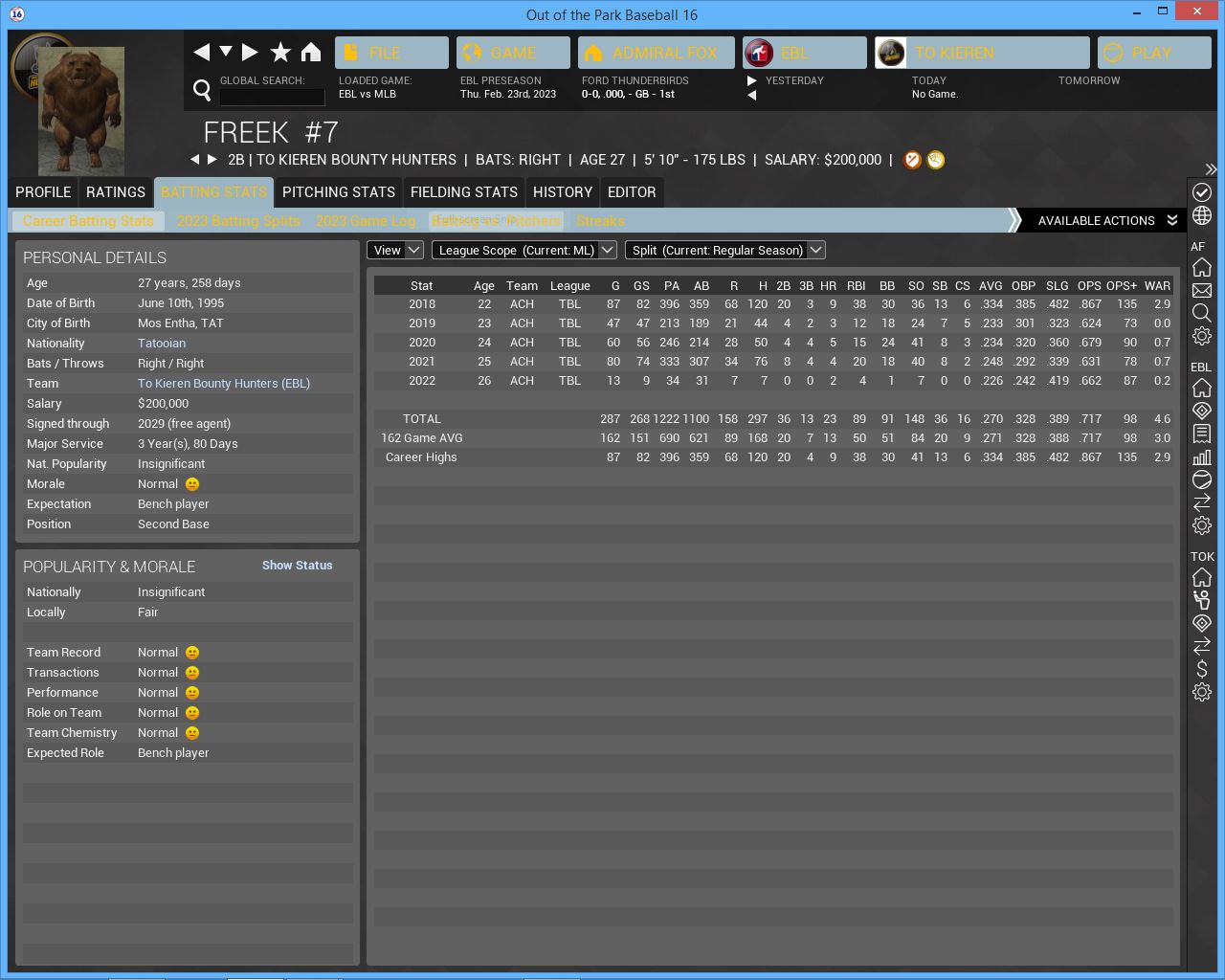Viewport: 1225px width, 980px height.
Task: Open the AF mail envelope icon
Action: pos(1202,290)
